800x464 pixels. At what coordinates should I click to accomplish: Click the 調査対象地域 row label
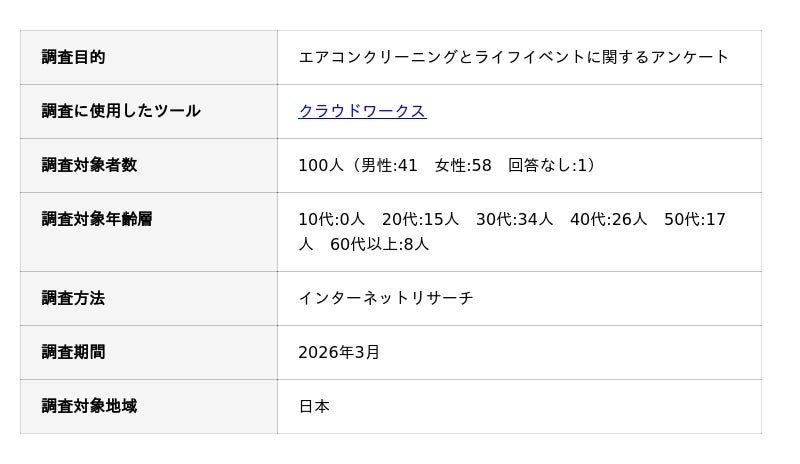(x=89, y=406)
